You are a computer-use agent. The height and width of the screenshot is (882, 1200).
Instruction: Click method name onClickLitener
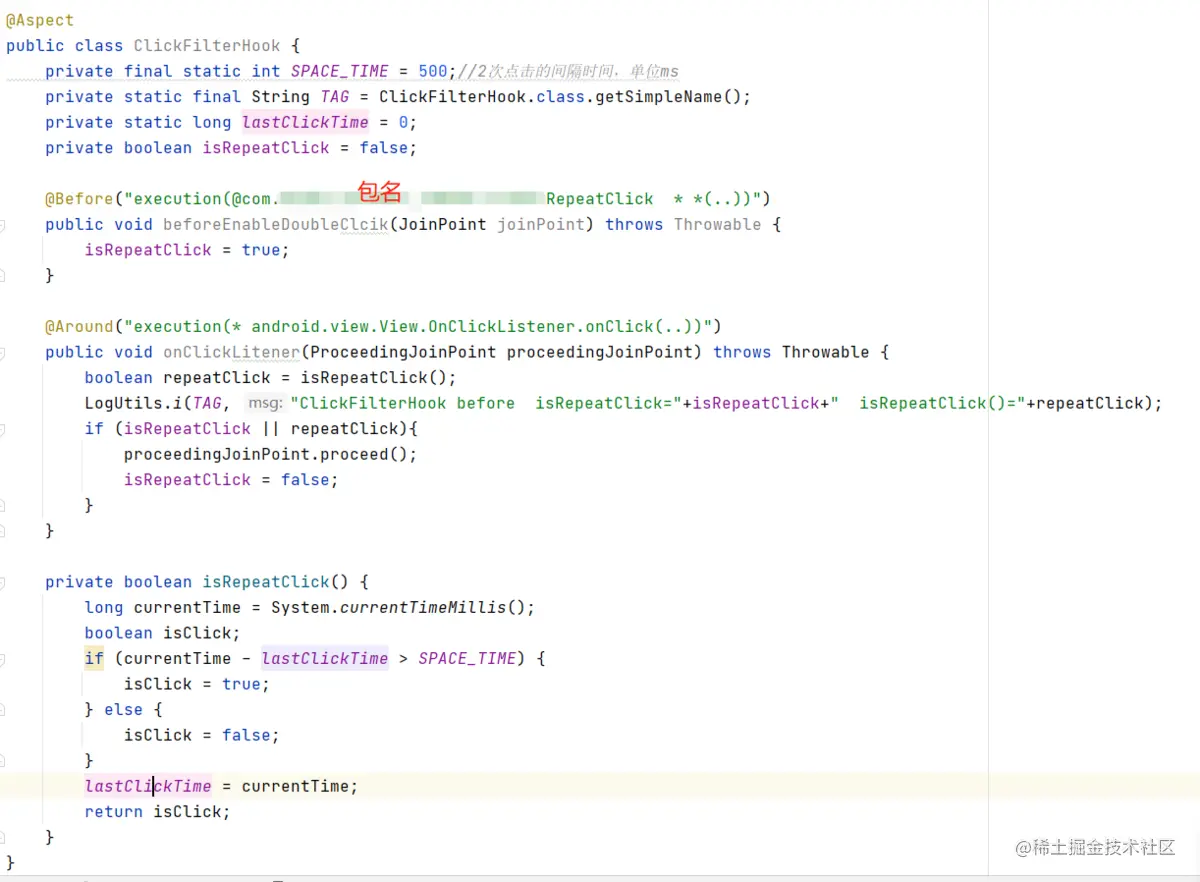(x=231, y=352)
